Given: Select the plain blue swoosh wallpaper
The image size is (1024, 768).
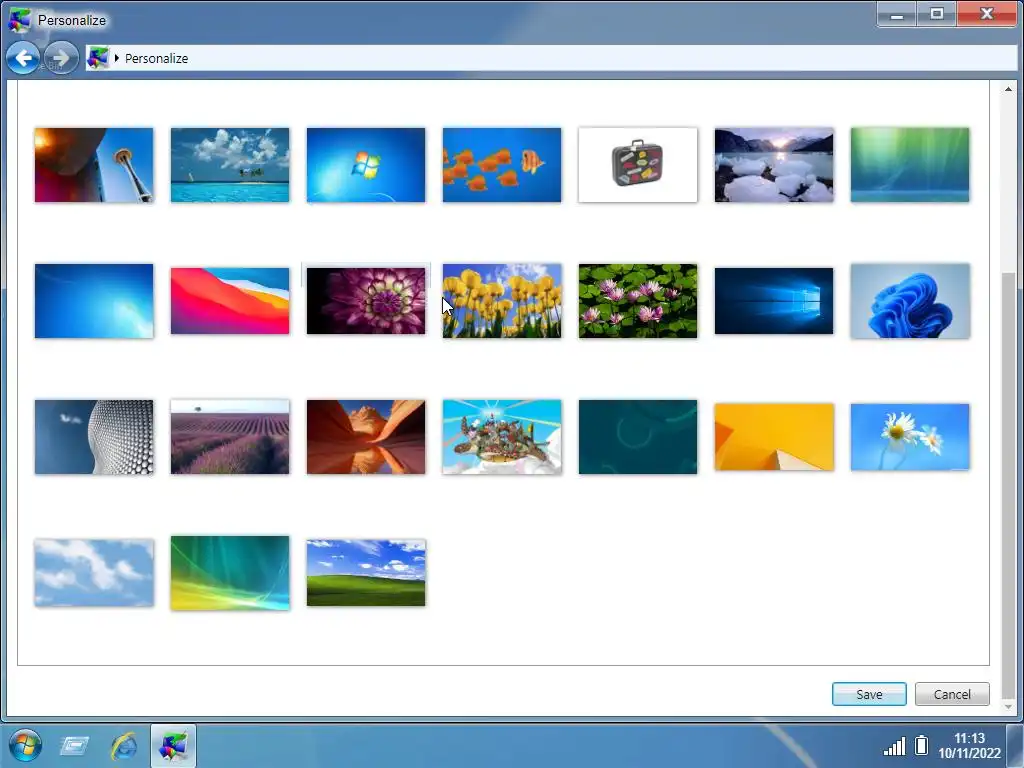Looking at the screenshot, I should tap(94, 301).
